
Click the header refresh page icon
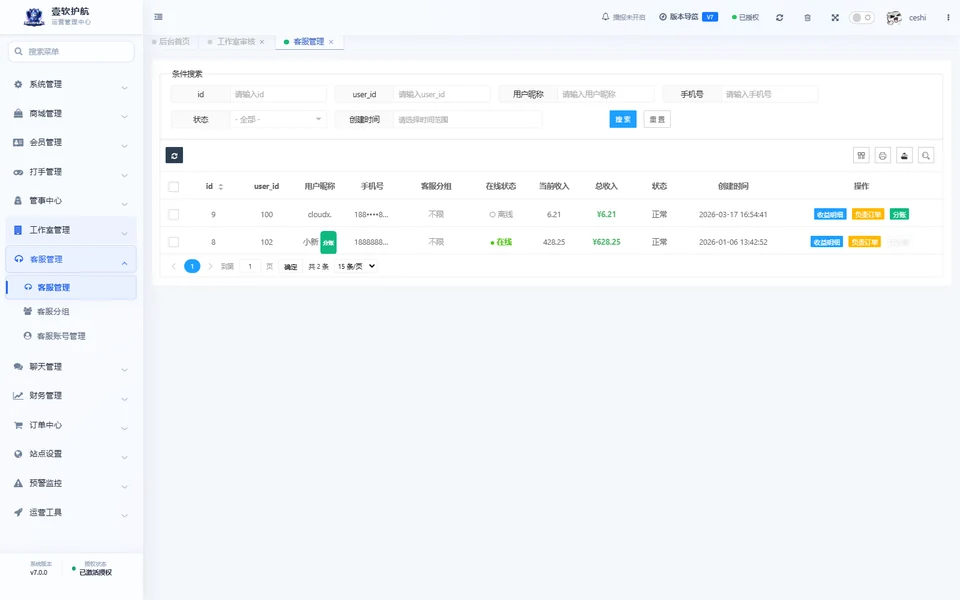click(779, 18)
